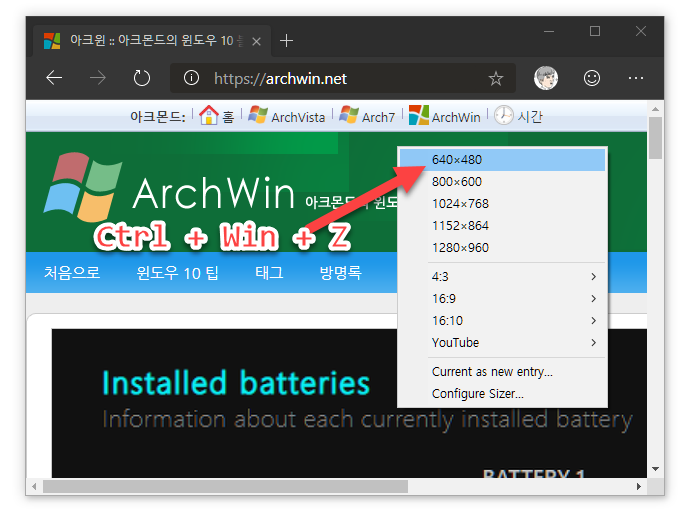Open the 시간 link
The height and width of the screenshot is (516, 684).
530,117
